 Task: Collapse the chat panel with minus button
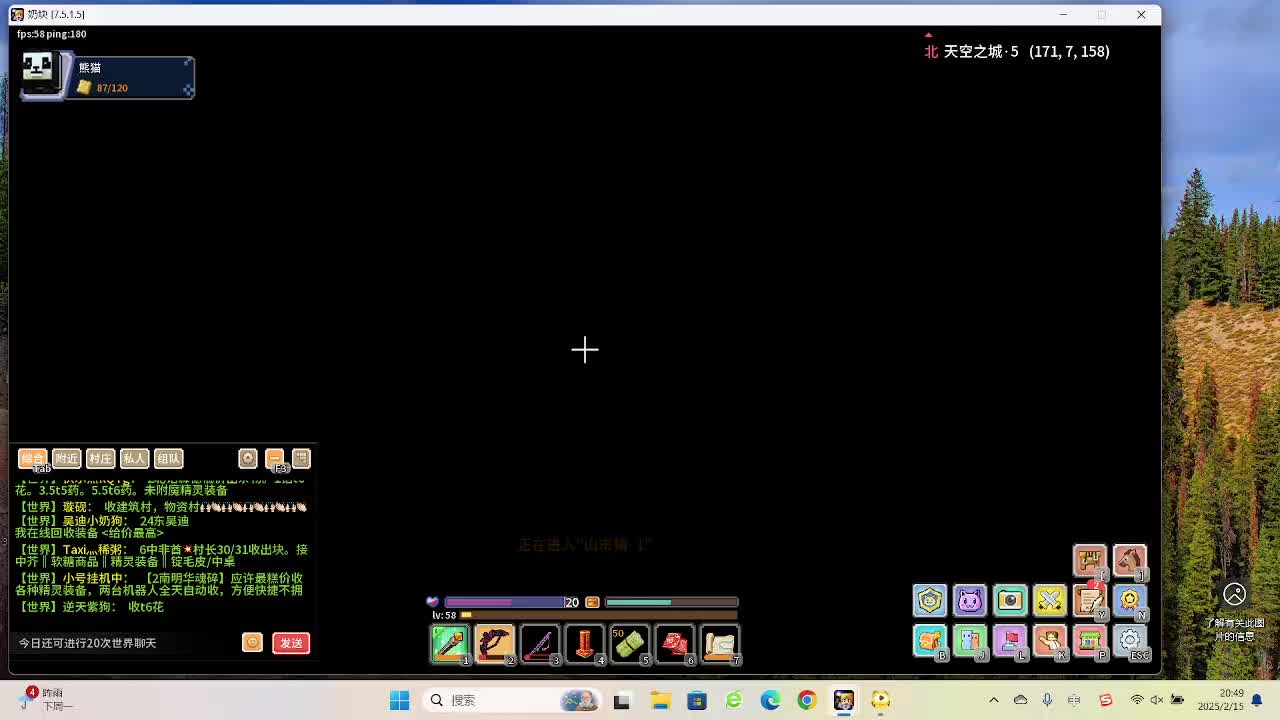coord(275,458)
